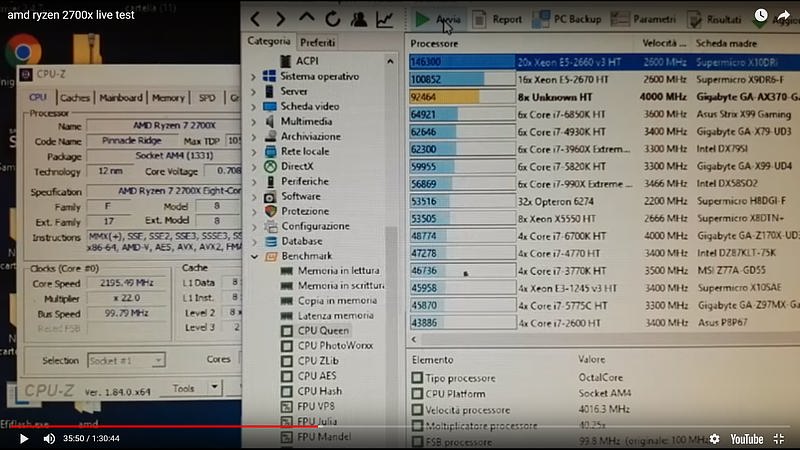Screen dimensions: 800x450
Task: Open Latenza memoria benchmark
Action: 335,316
